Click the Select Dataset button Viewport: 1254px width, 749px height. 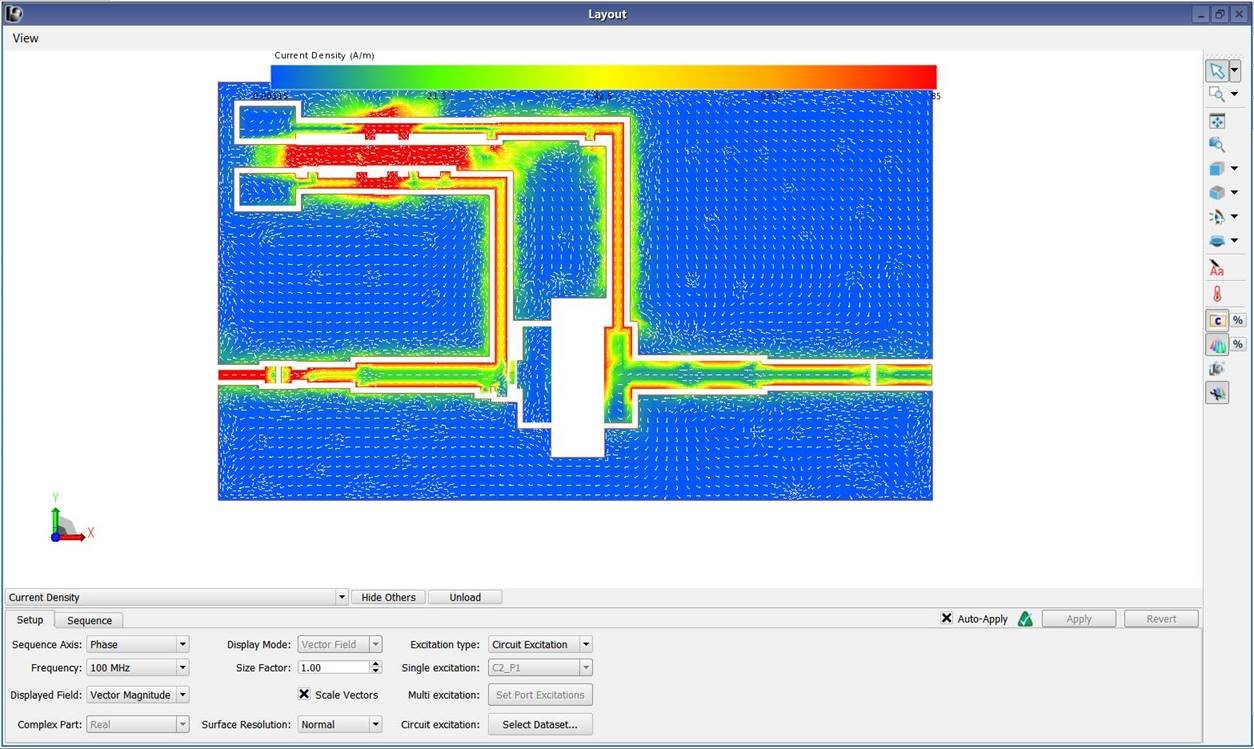[540, 724]
